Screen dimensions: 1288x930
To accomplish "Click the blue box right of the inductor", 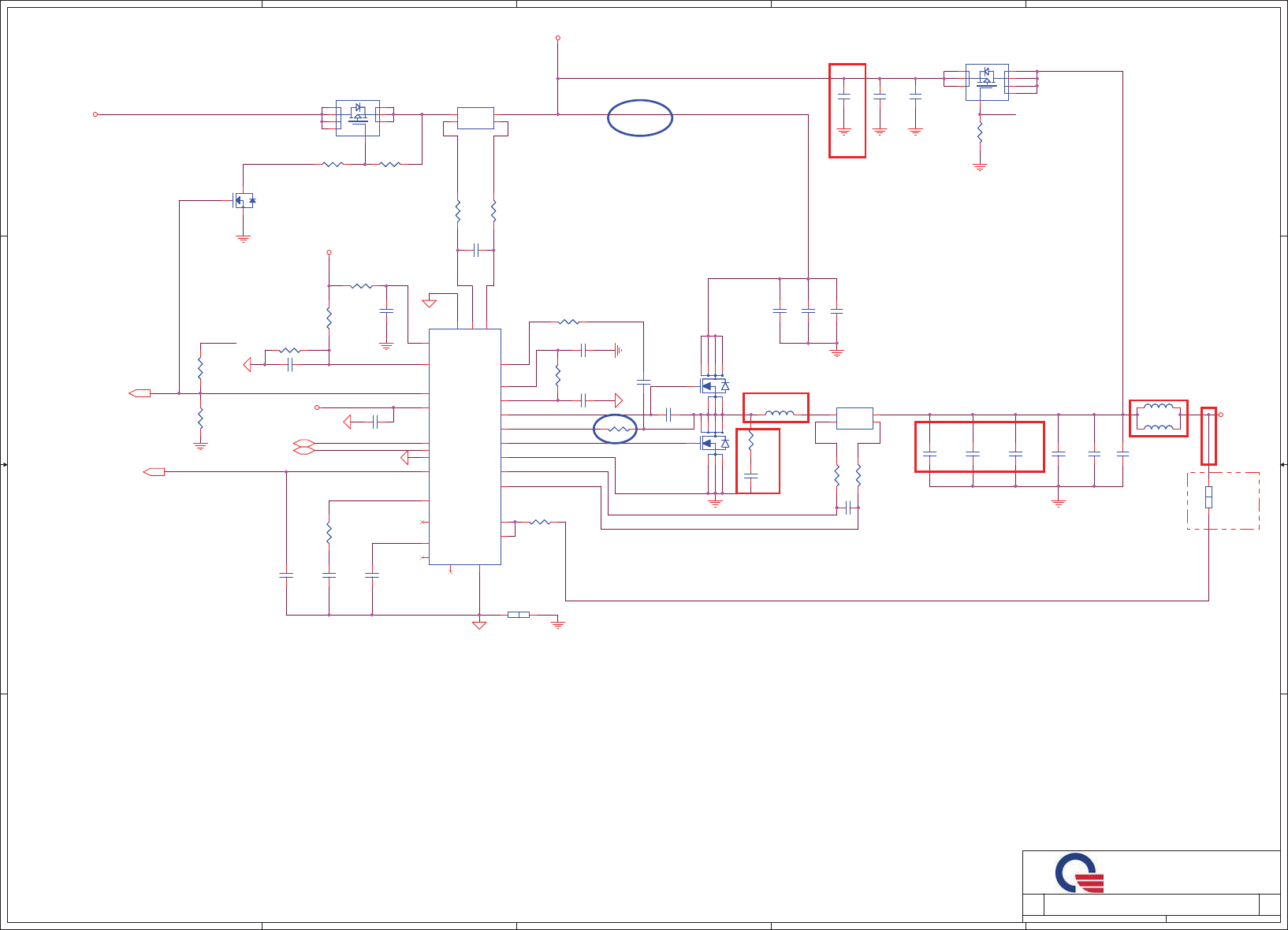I will [x=854, y=418].
